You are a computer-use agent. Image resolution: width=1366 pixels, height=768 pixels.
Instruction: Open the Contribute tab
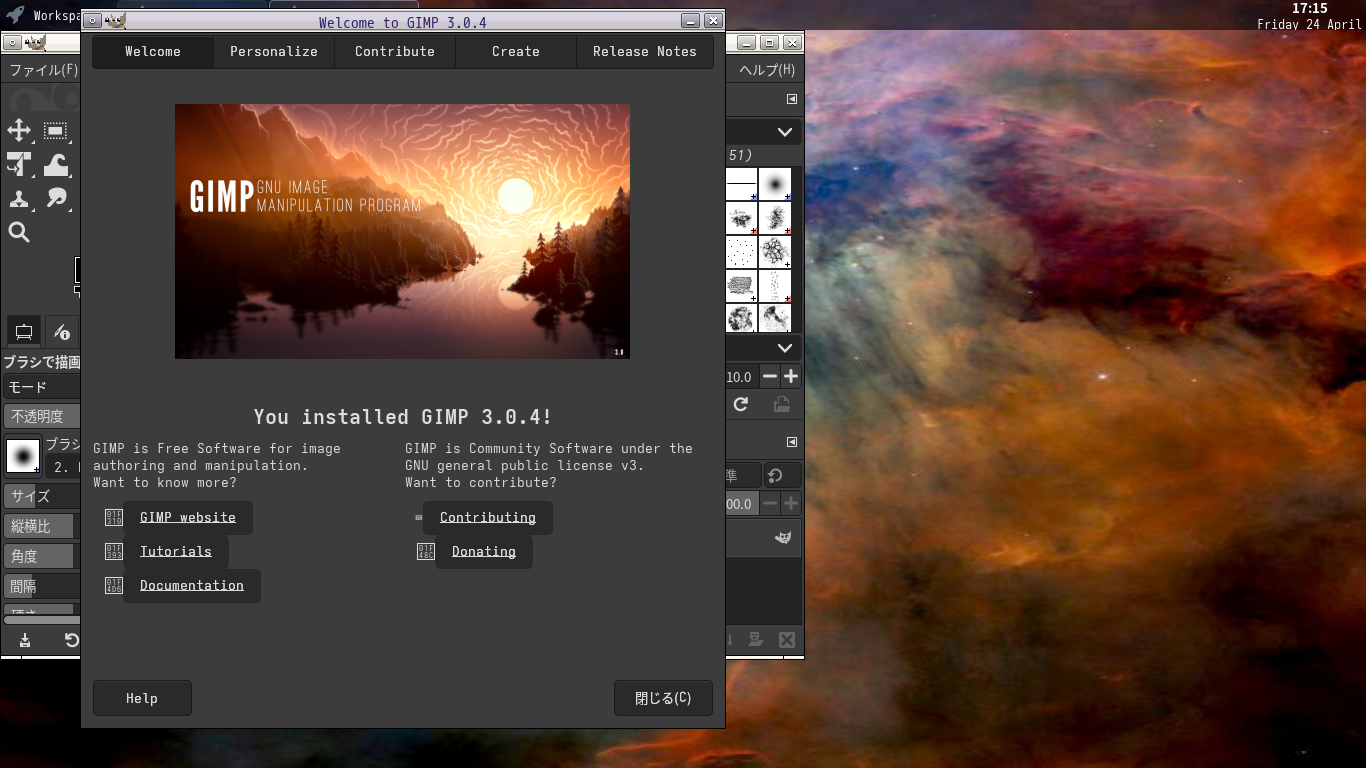(395, 52)
